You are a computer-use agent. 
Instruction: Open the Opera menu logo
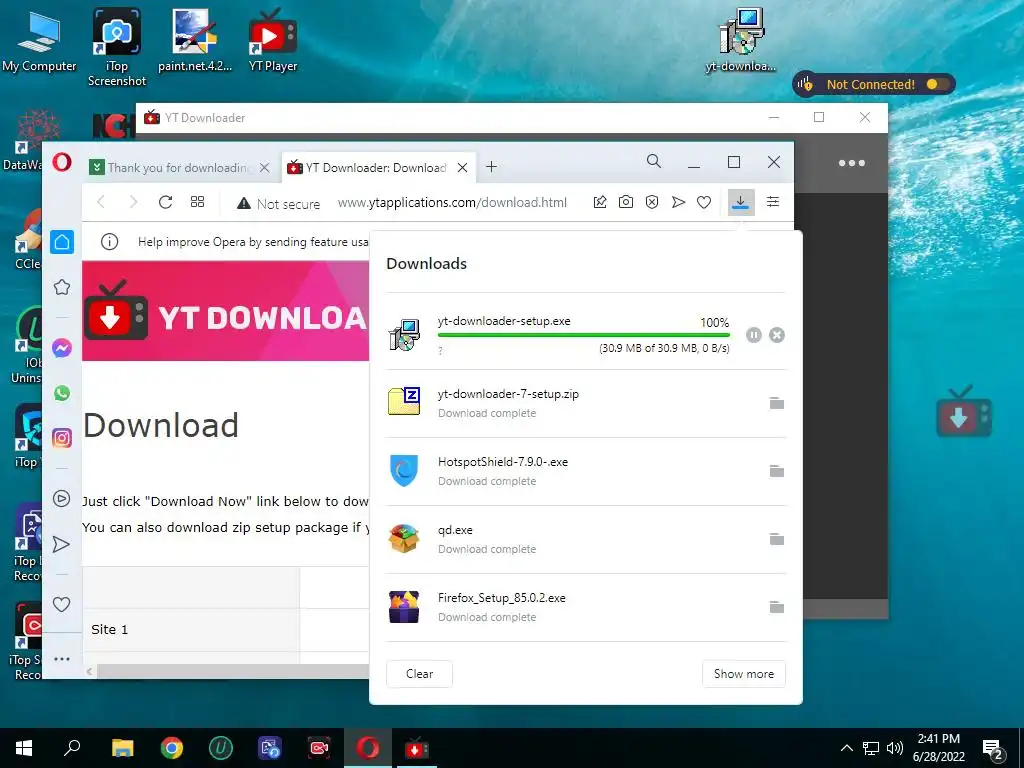tap(62, 162)
